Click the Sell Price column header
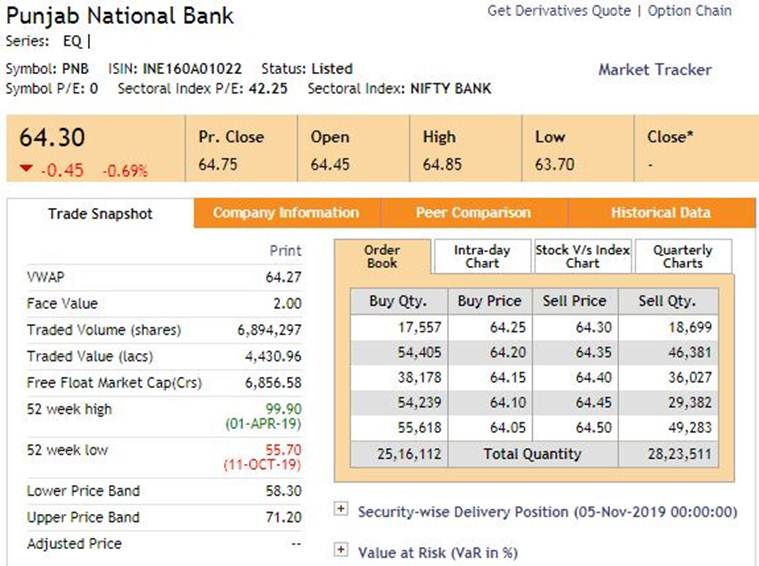The width and height of the screenshot is (759, 566). pyautogui.click(x=574, y=301)
